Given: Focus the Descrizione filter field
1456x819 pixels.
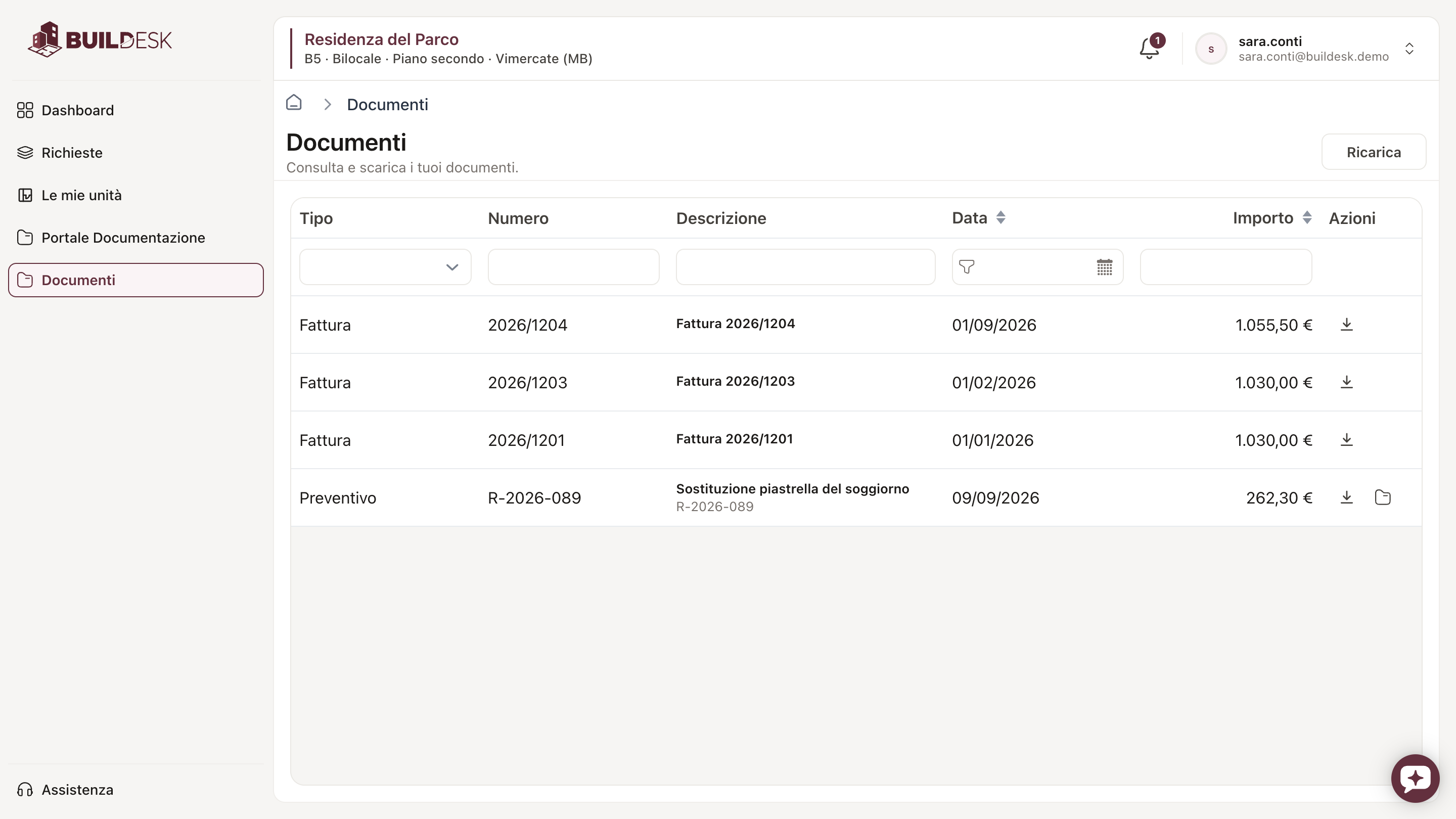Looking at the screenshot, I should point(805,267).
